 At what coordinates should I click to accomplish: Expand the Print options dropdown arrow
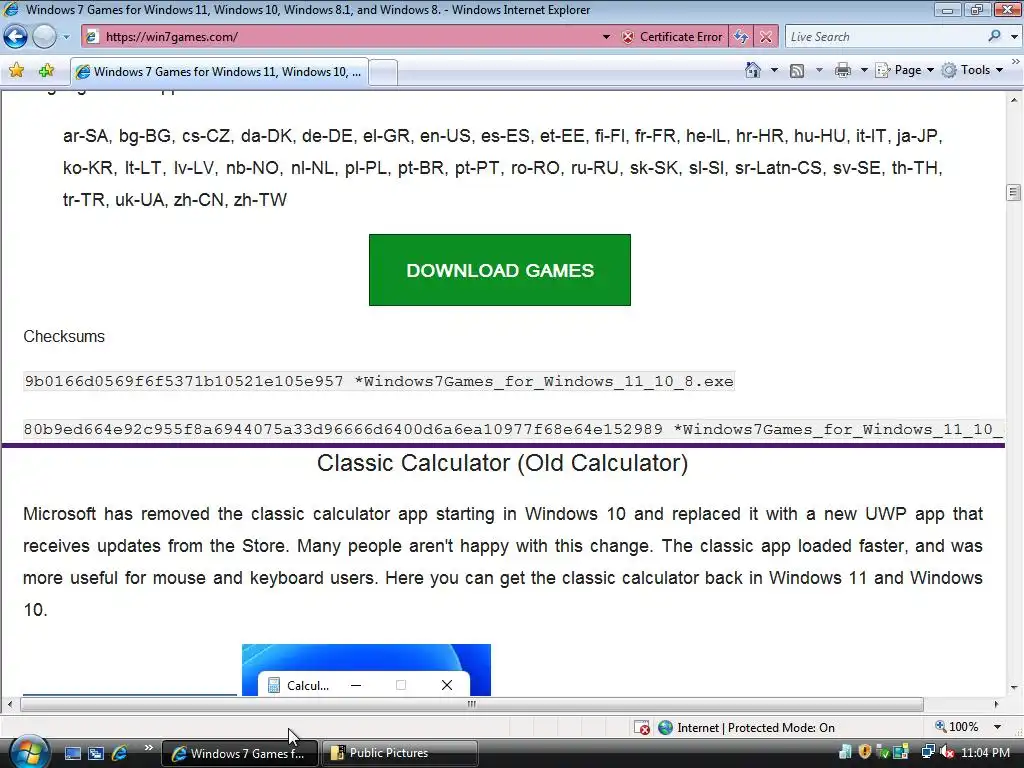point(864,70)
